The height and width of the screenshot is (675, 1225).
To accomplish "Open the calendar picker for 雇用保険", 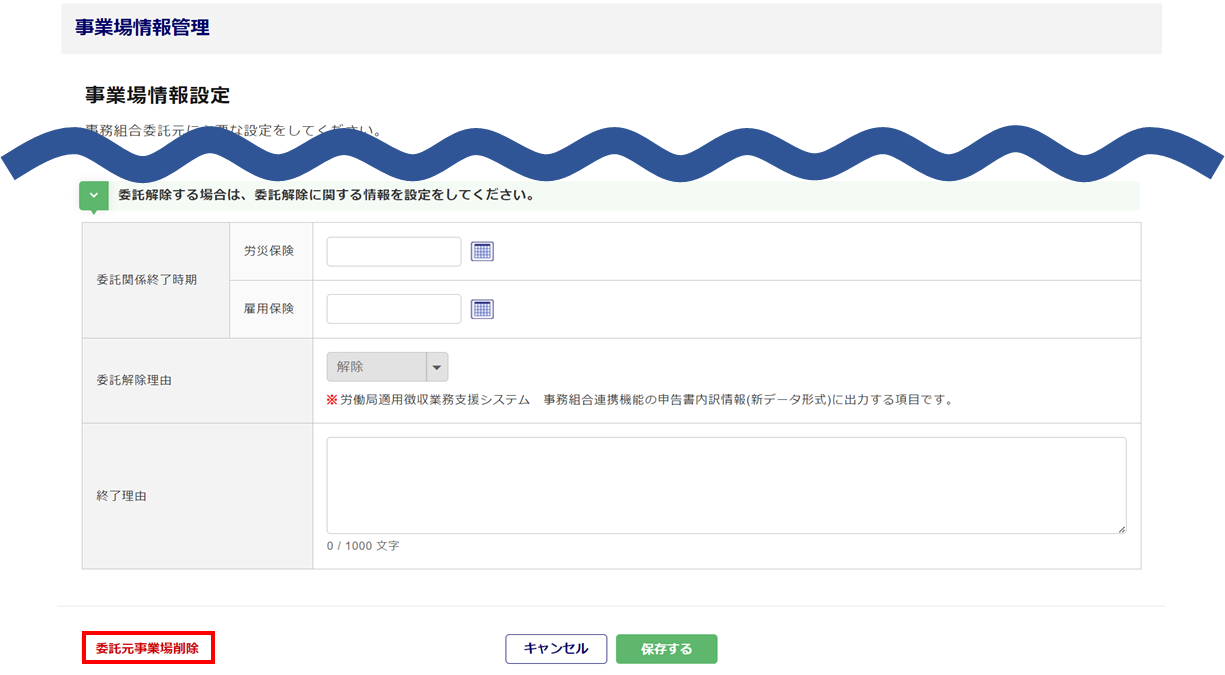I will [x=483, y=310].
